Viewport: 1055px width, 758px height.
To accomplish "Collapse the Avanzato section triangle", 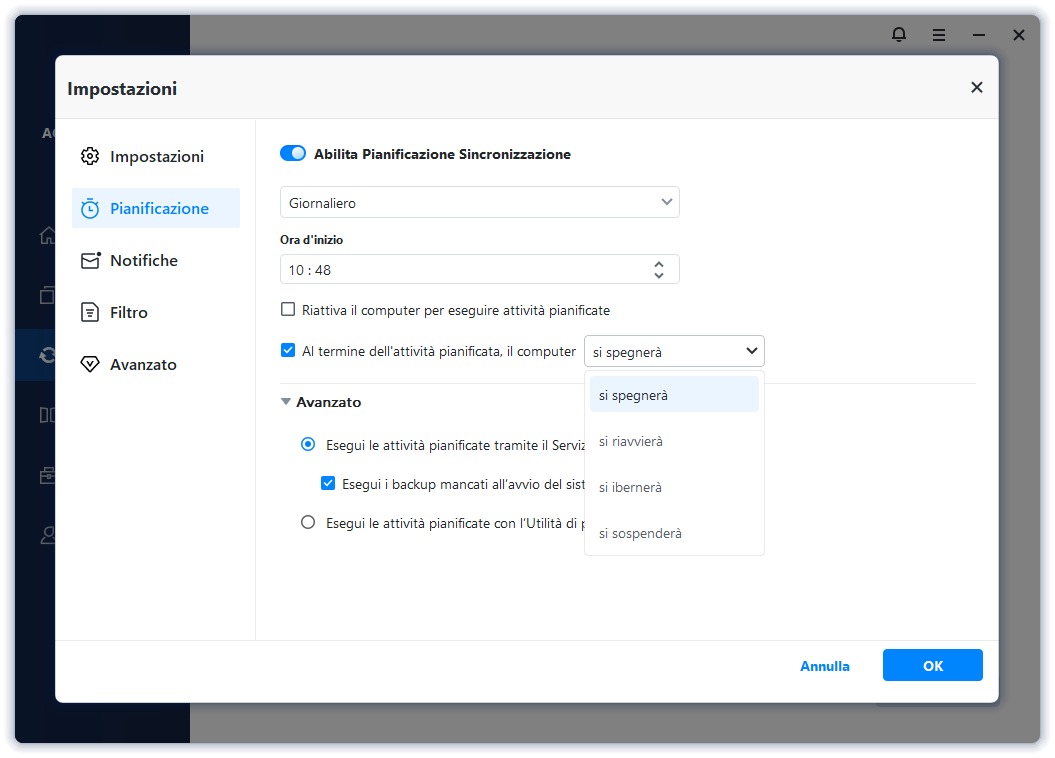I will 286,402.
